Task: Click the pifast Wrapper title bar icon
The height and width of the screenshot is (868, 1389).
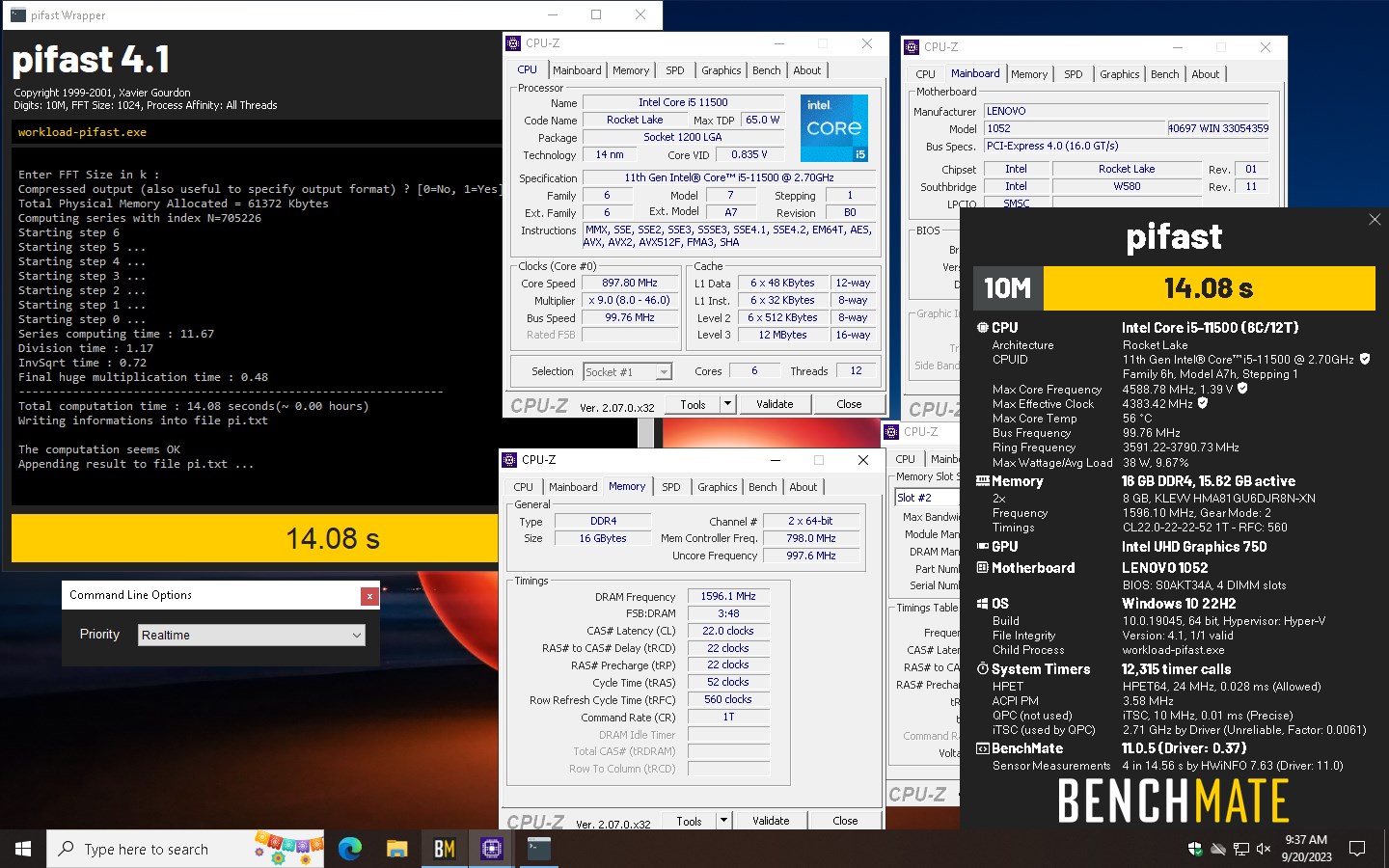Action: pyautogui.click(x=17, y=15)
